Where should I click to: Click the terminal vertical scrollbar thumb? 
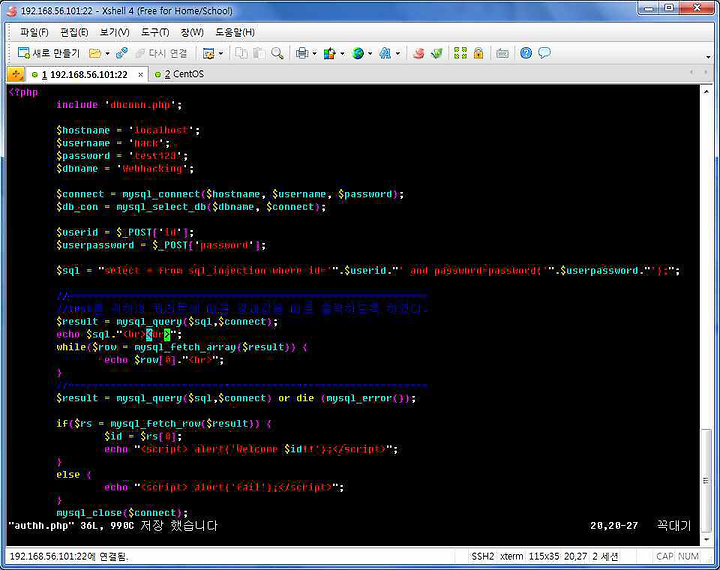pyautogui.click(x=706, y=480)
